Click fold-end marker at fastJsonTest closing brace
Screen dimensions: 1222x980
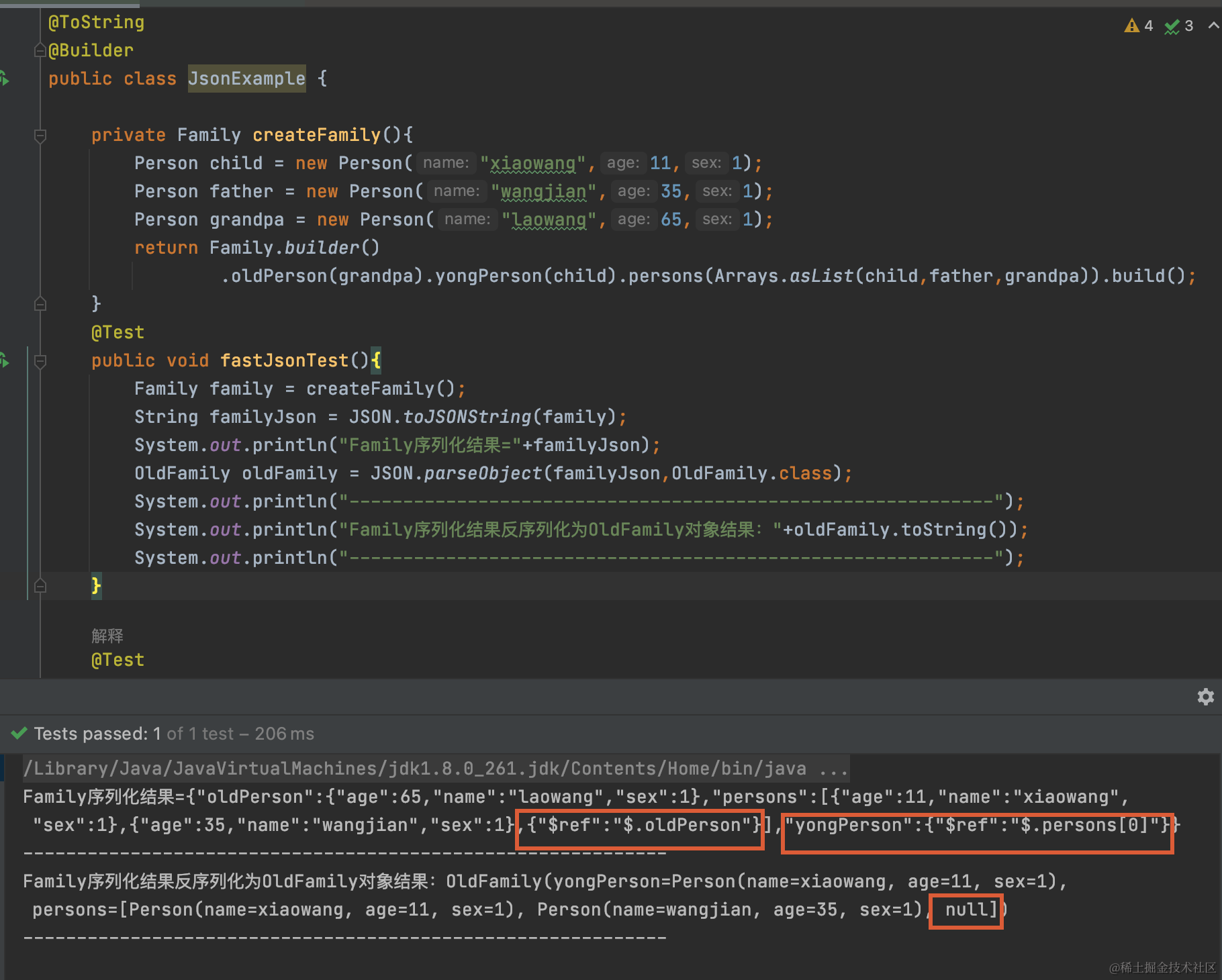point(40,586)
